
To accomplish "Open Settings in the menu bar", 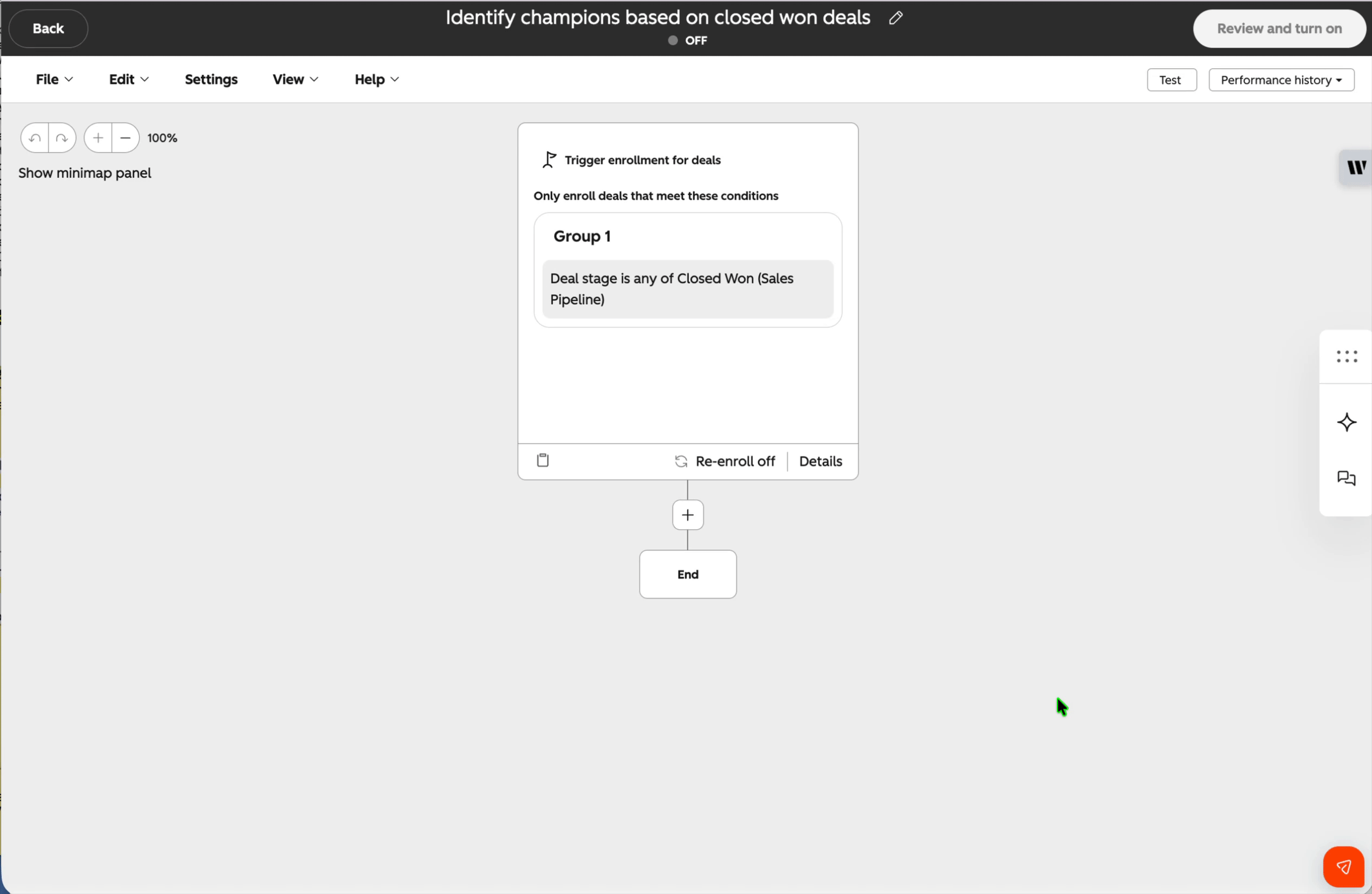I will click(x=211, y=80).
